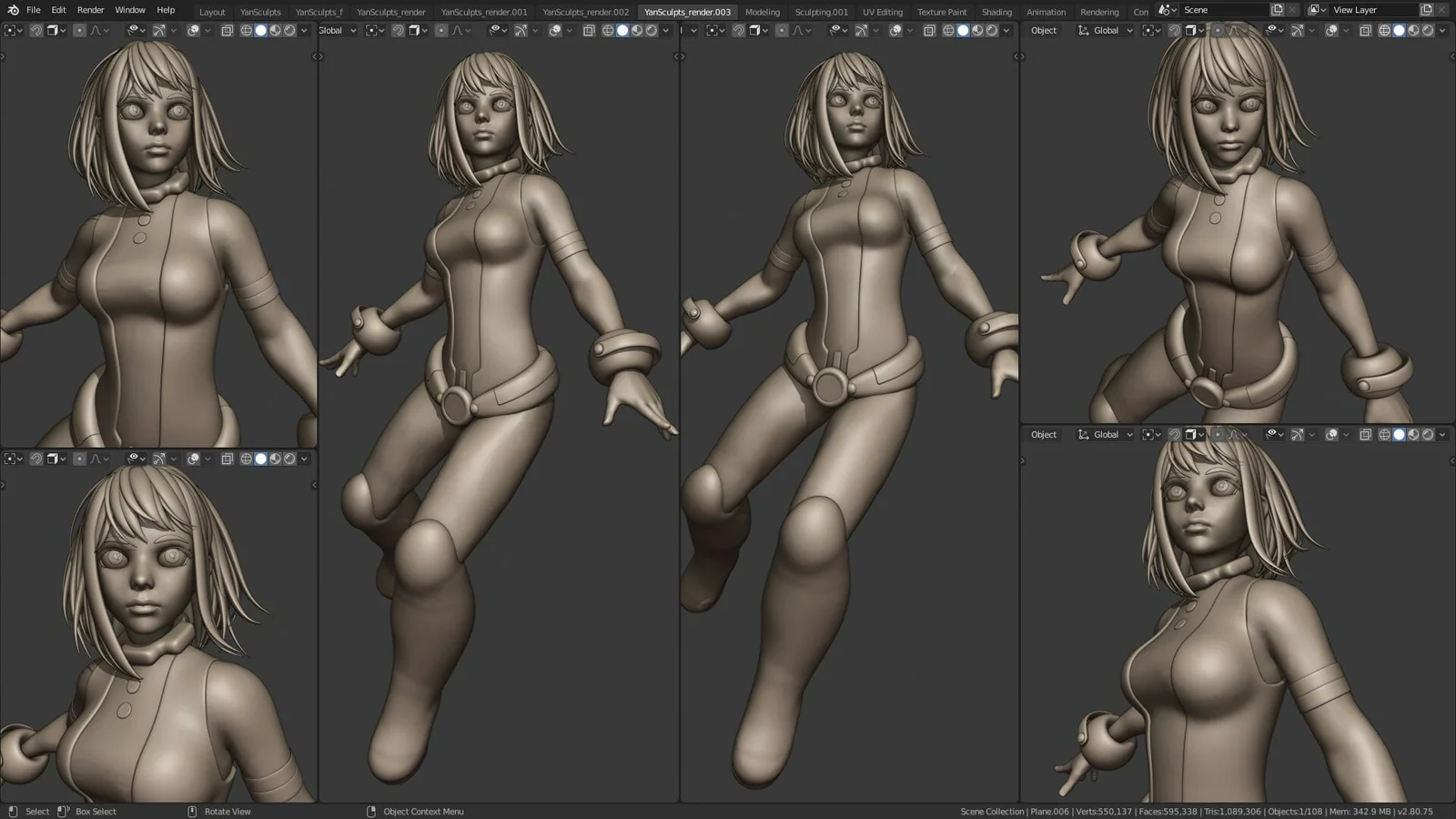This screenshot has width=1456, height=819.
Task: Select the Wireframe shading mode icon
Action: coord(1382,30)
